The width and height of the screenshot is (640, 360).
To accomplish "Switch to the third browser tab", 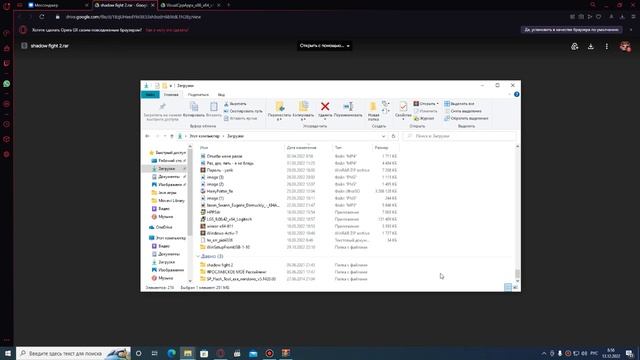I will 190,5.
